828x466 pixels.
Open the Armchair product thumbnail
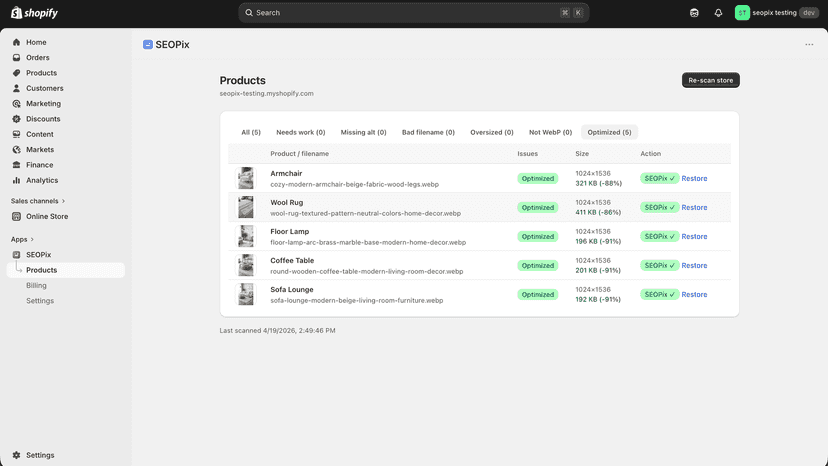(246, 179)
